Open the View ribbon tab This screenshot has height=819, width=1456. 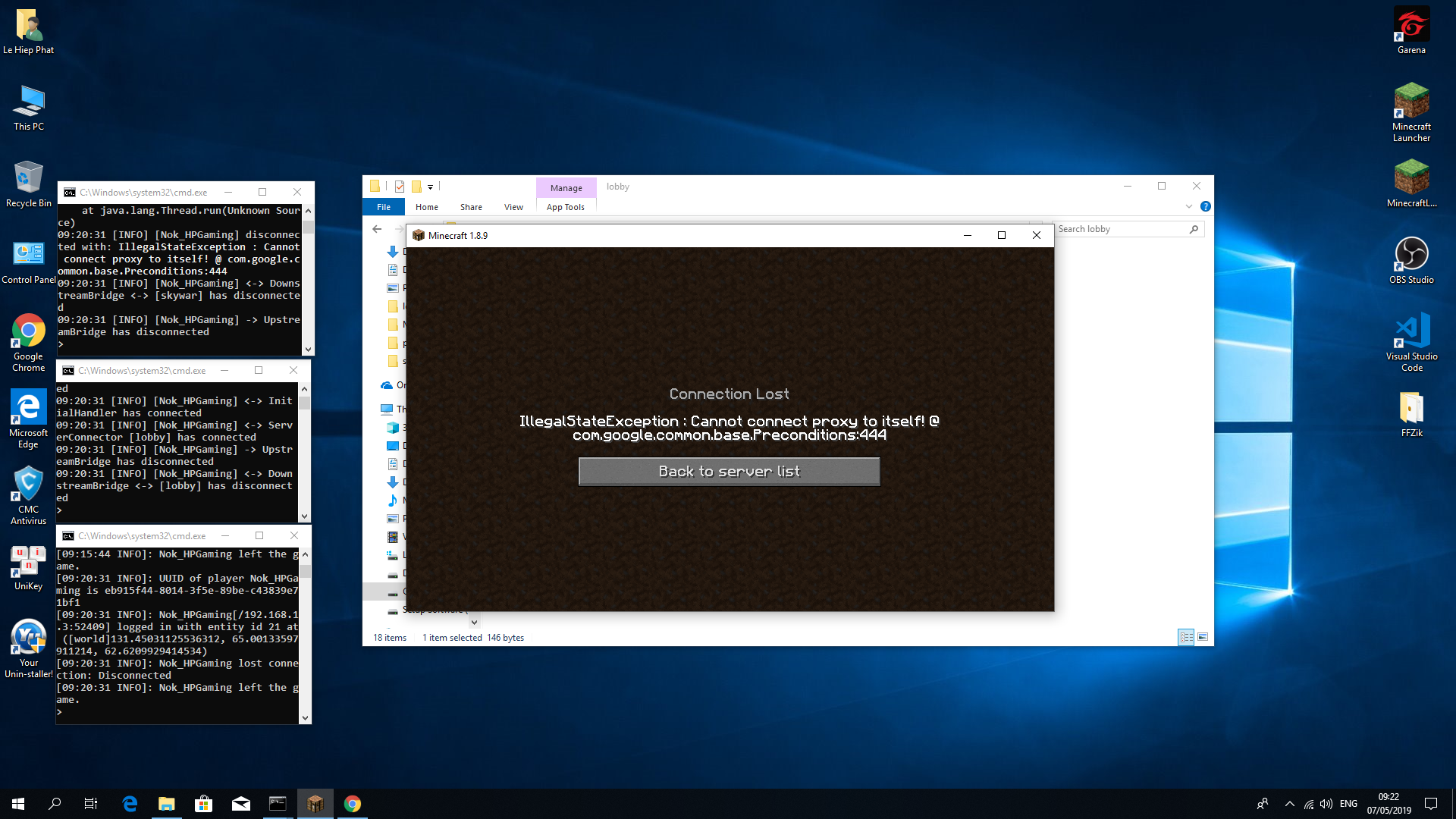[513, 207]
